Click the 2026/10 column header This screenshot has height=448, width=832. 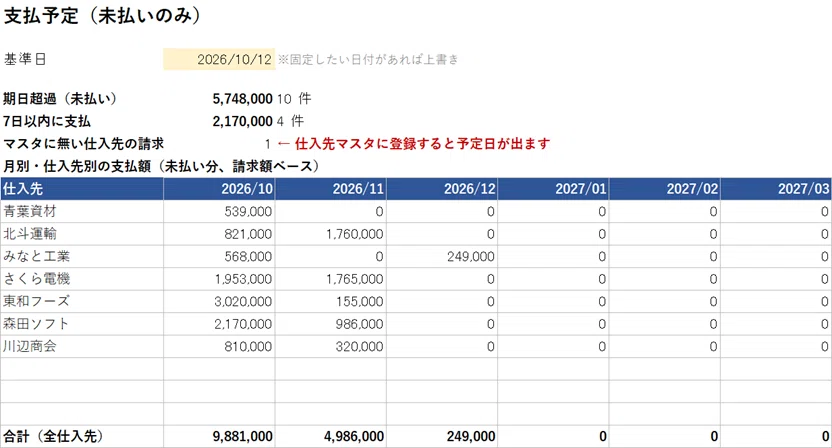coord(219,189)
